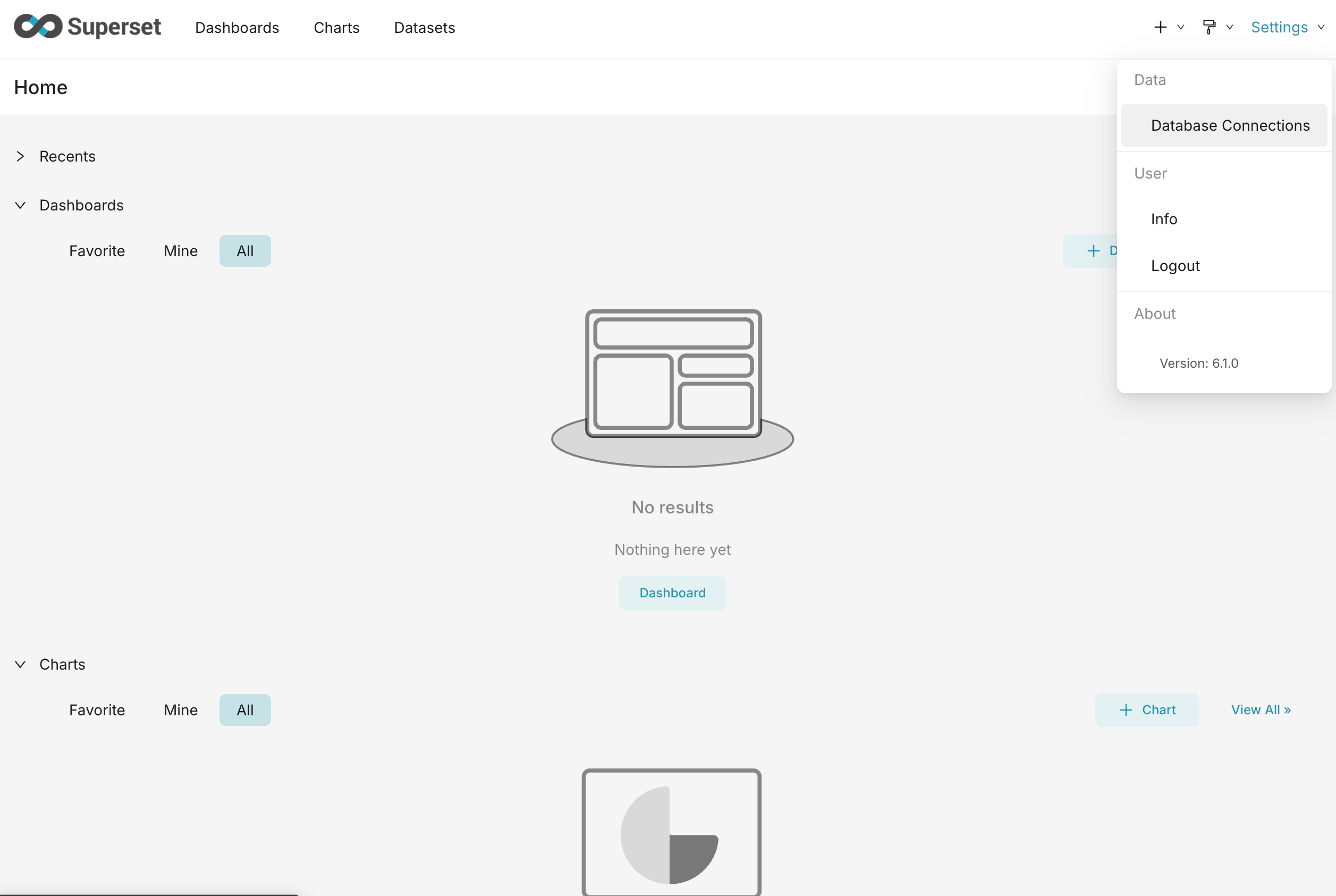Select Database Connections menu item

click(x=1223, y=125)
